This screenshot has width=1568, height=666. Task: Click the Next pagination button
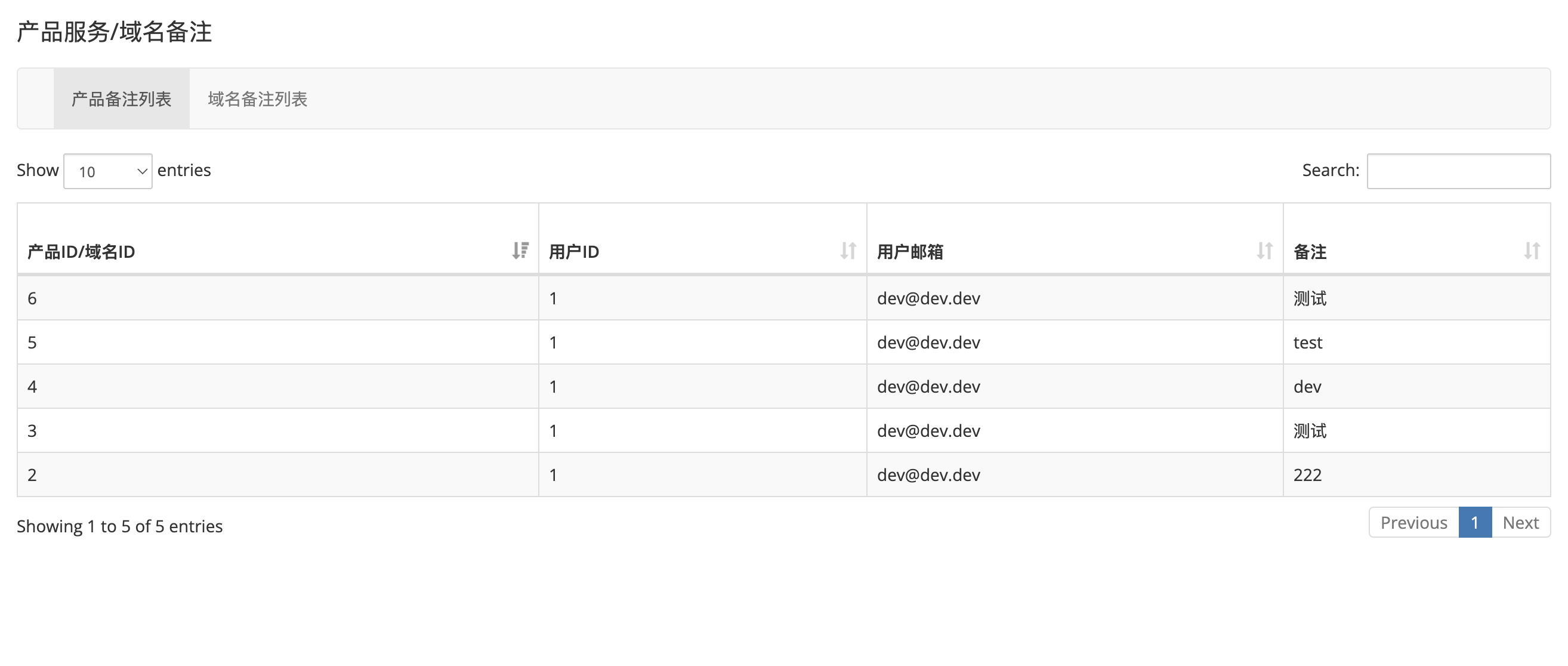(x=1520, y=522)
